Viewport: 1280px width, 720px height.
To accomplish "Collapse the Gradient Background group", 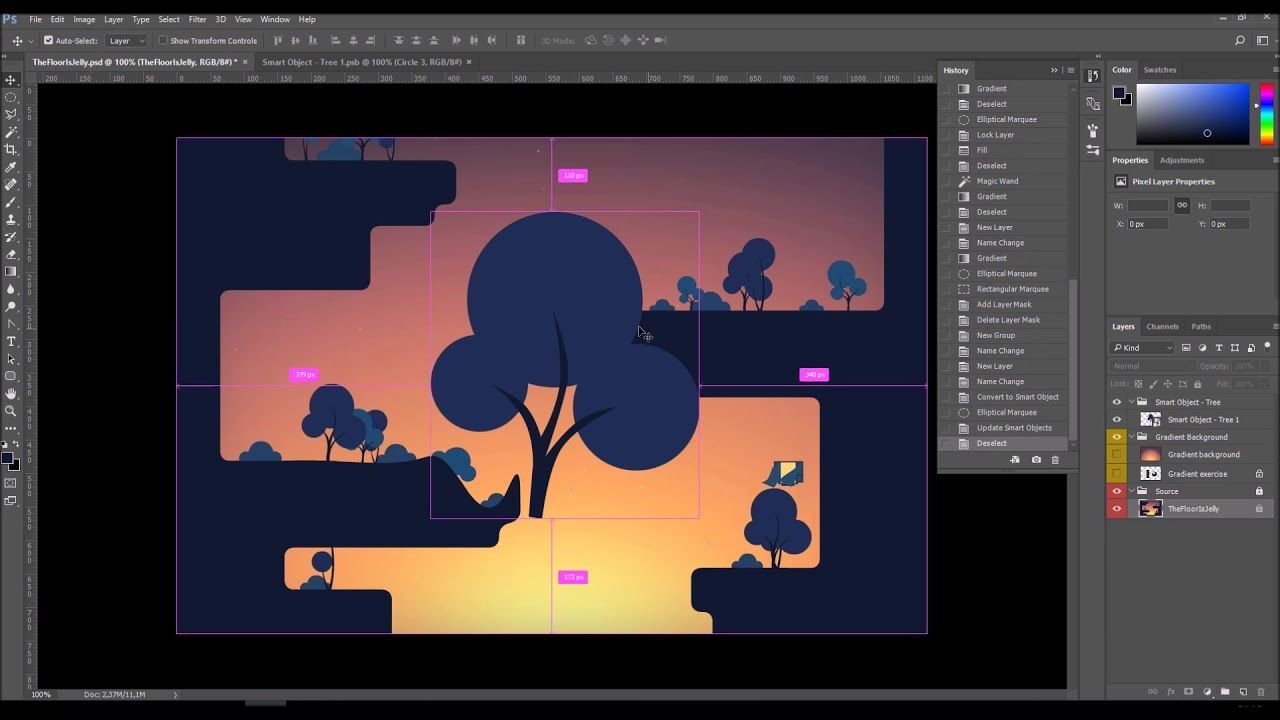I will 1132,437.
